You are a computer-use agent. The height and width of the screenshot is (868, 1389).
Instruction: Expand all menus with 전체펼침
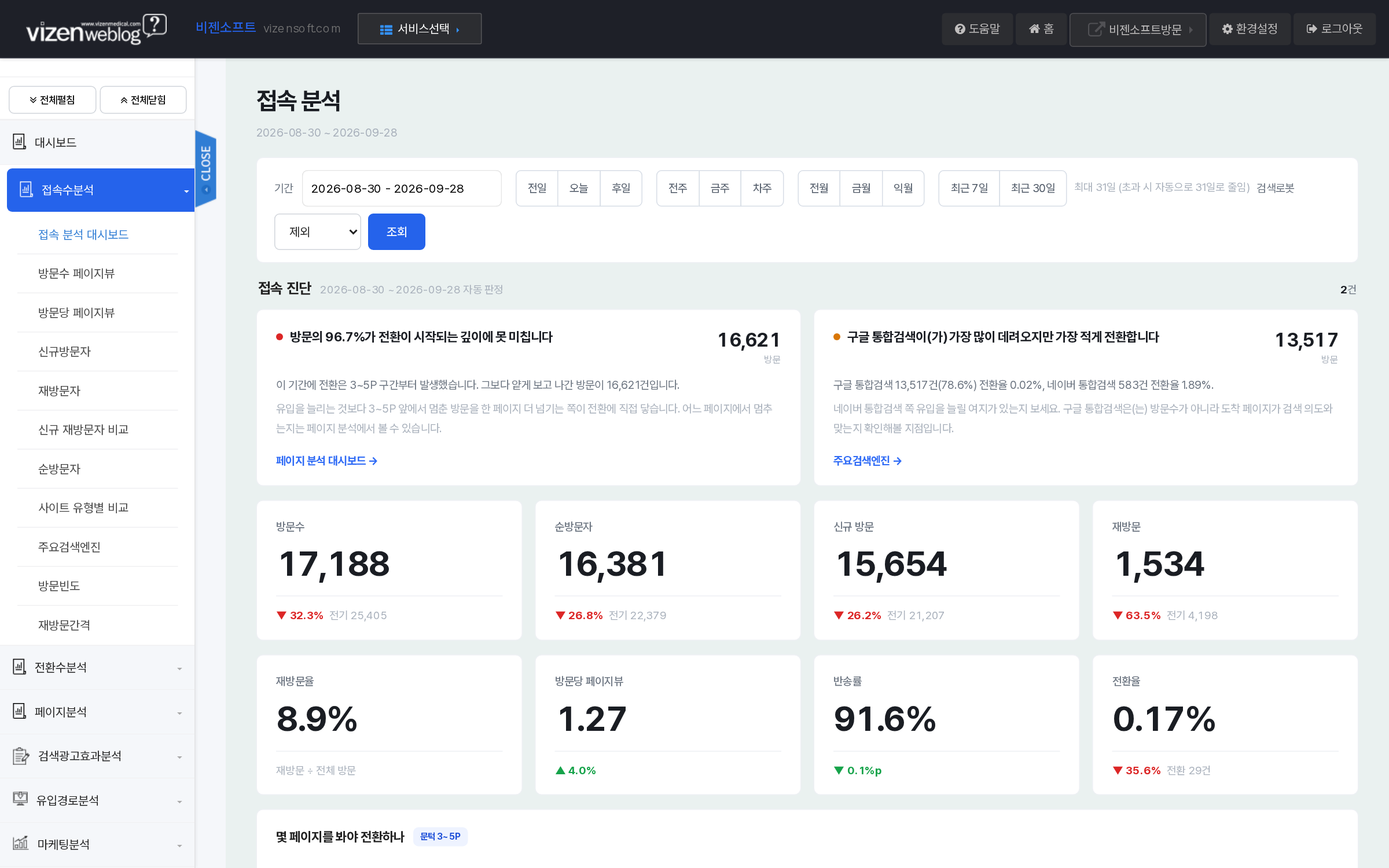click(53, 100)
